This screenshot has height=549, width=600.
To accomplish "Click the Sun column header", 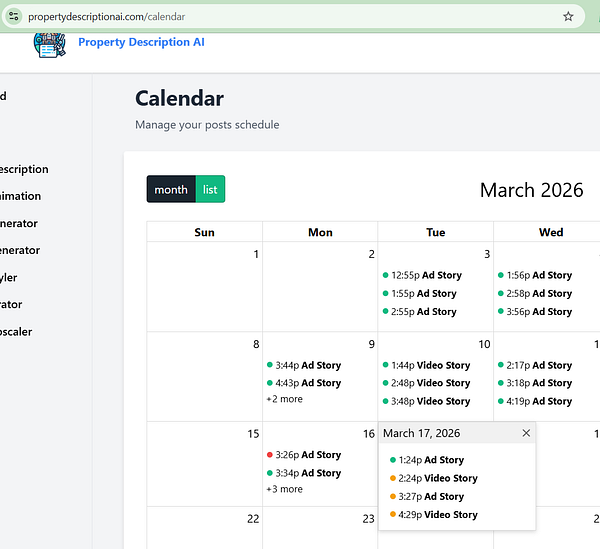I will pyautogui.click(x=204, y=232).
